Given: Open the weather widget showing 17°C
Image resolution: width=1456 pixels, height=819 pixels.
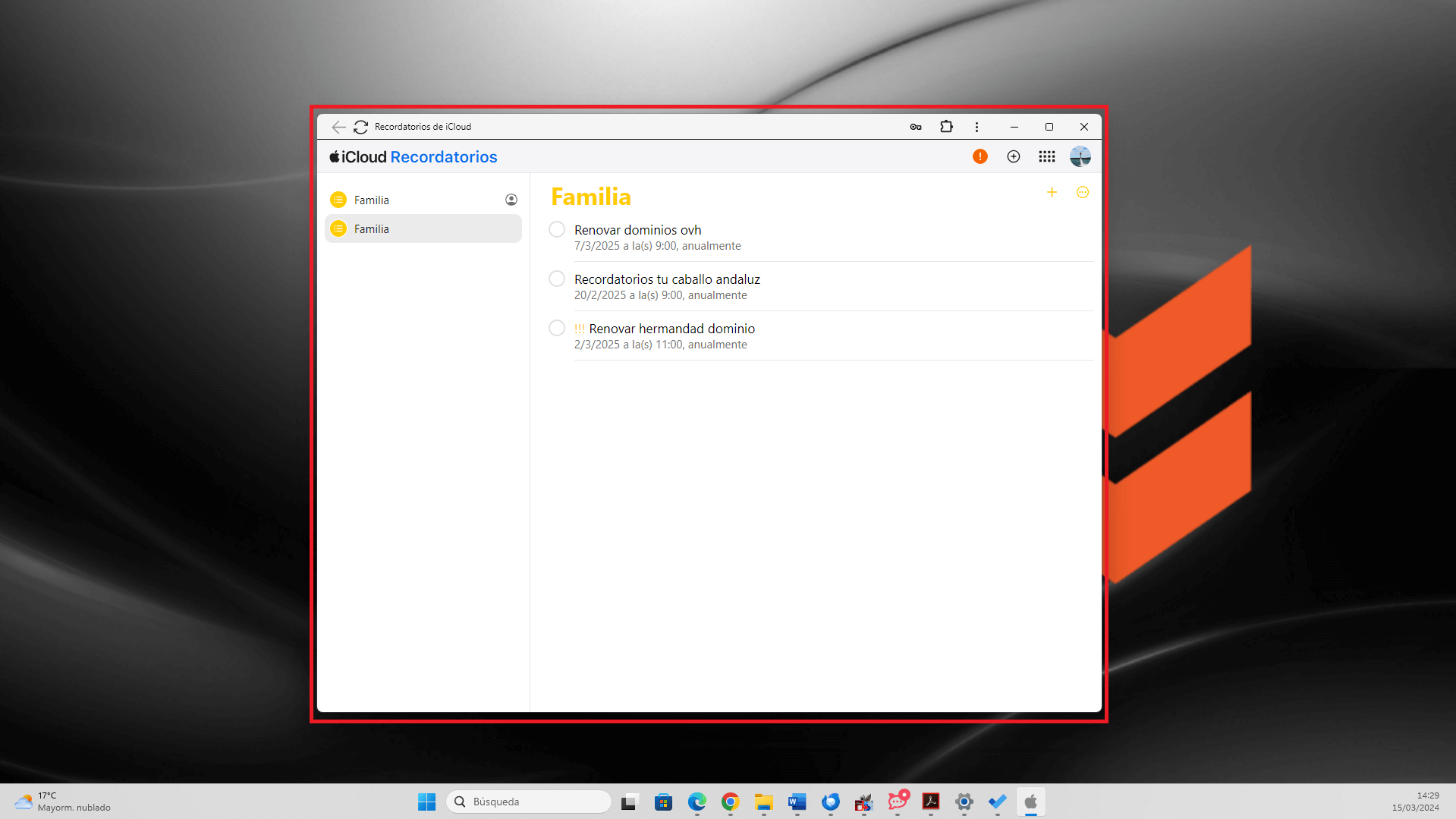Looking at the screenshot, I should coord(63,802).
